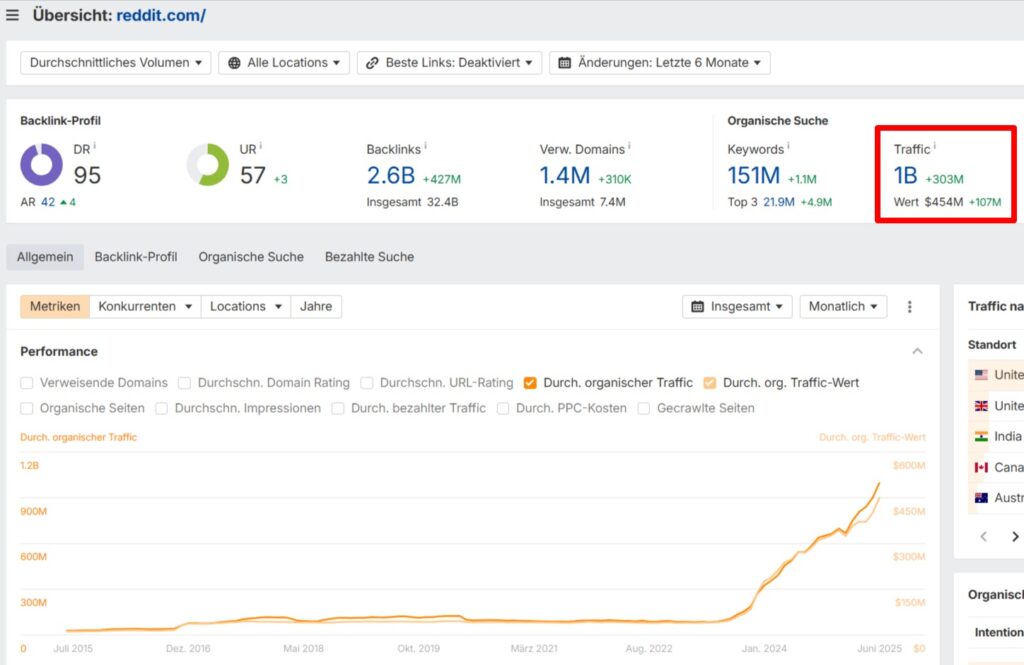Click the AR value 42
The width and height of the screenshot is (1024, 665).
click(48, 203)
